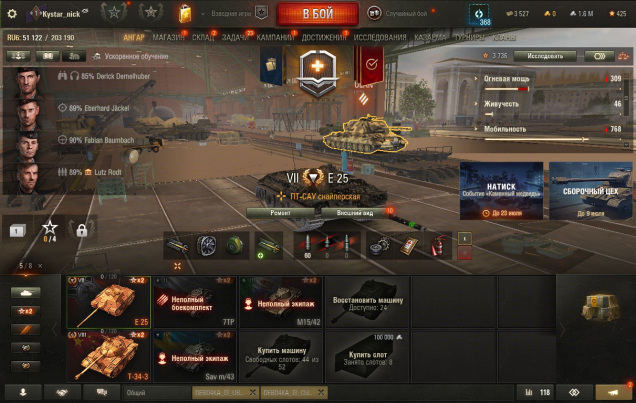Open the tank wheel equipment slot
The image size is (636, 403).
click(x=206, y=245)
